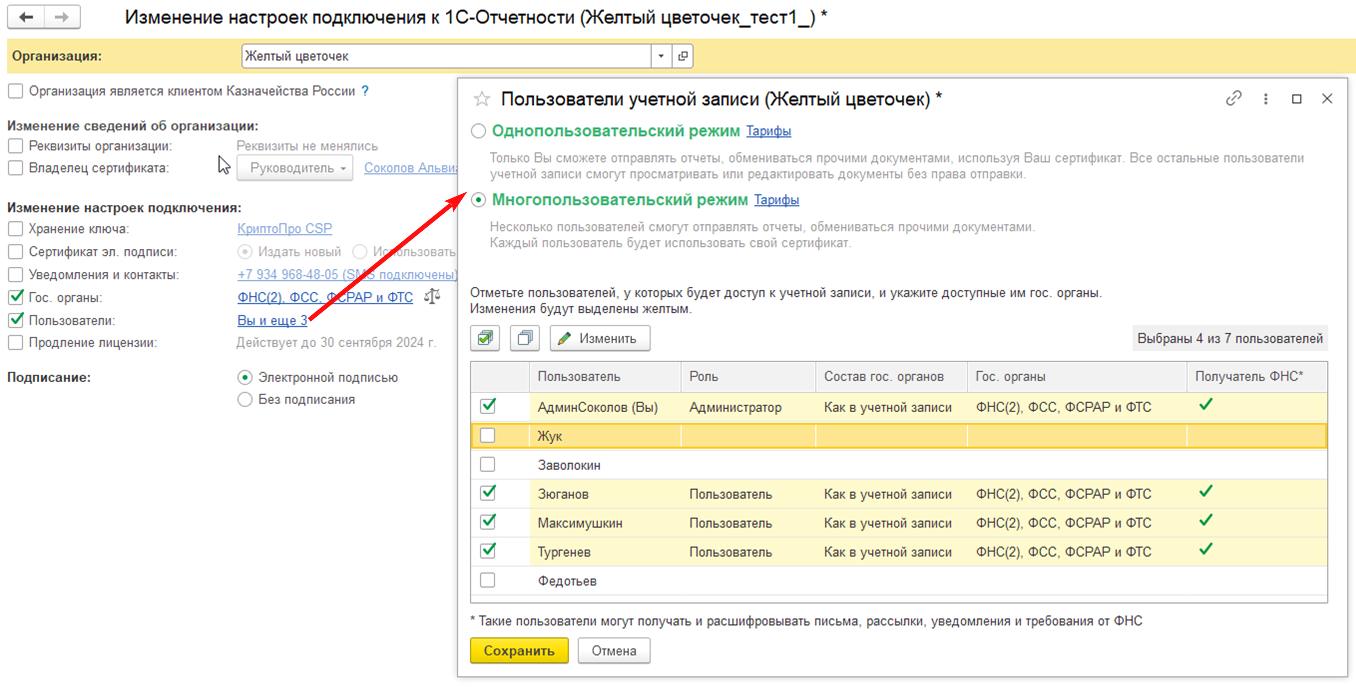Select the Федотьев user name cell

[x=605, y=581]
